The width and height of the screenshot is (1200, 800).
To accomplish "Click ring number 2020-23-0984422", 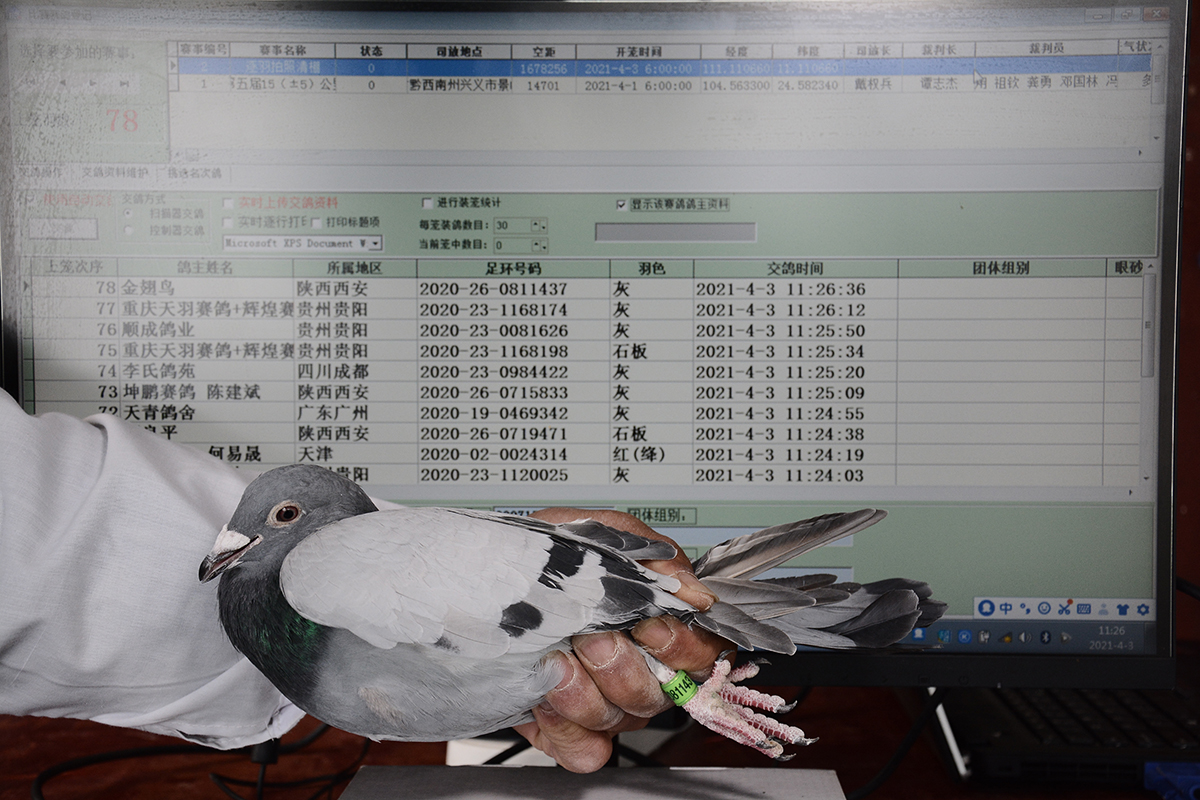I will pyautogui.click(x=493, y=371).
